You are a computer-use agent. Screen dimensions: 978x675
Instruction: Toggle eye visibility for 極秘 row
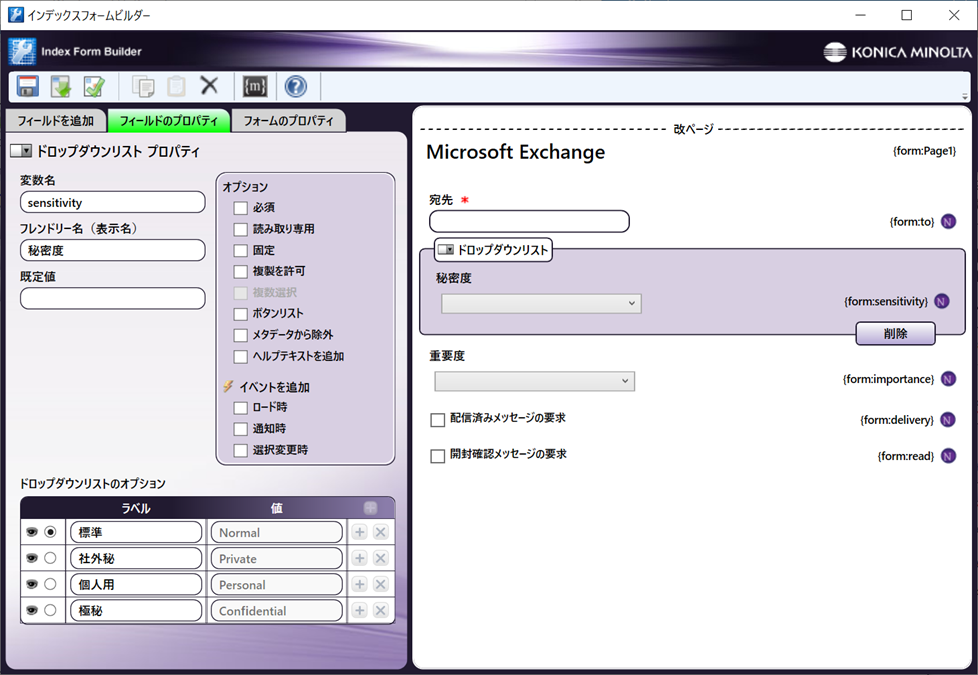(x=32, y=610)
